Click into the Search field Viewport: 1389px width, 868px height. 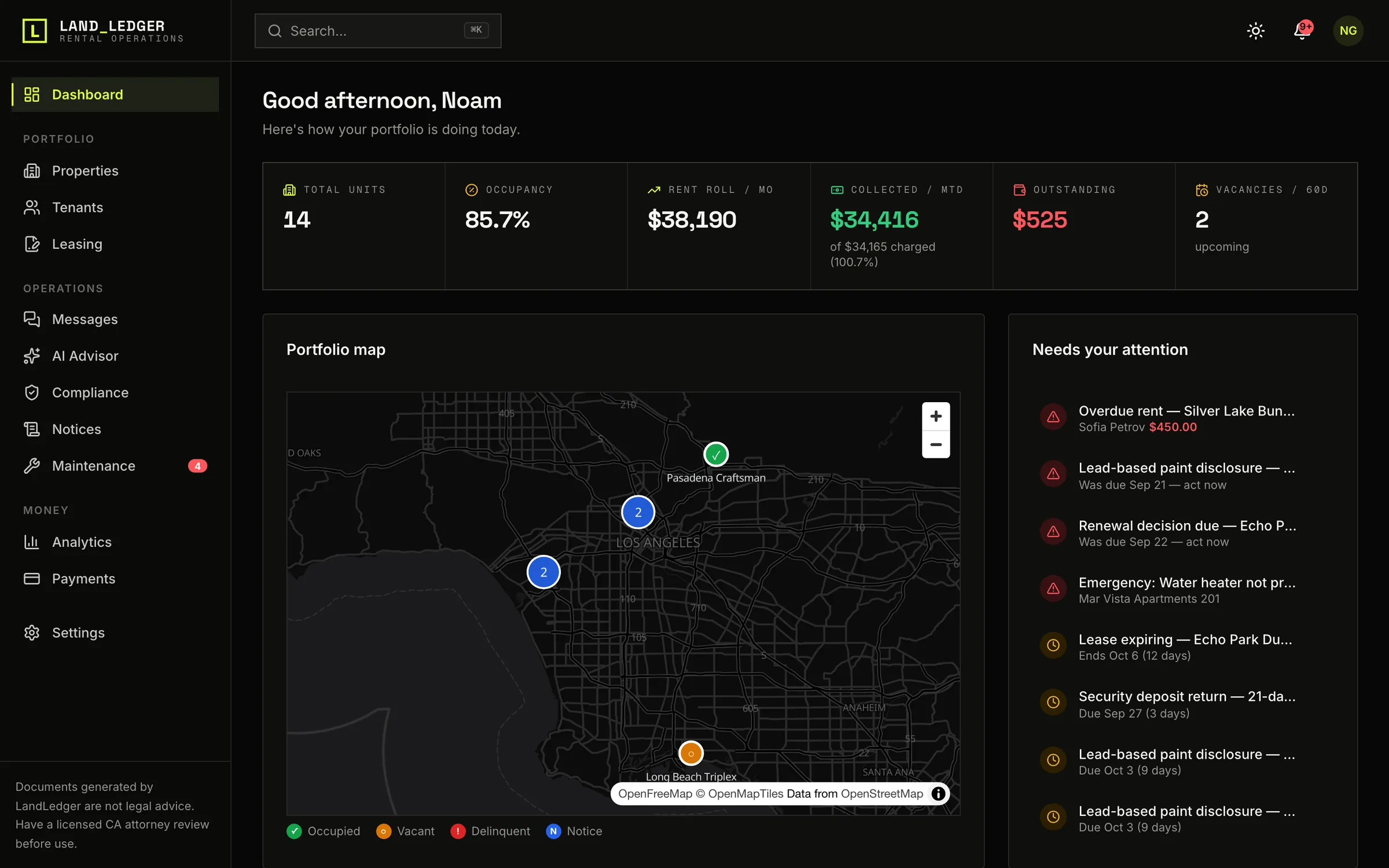pos(378,31)
